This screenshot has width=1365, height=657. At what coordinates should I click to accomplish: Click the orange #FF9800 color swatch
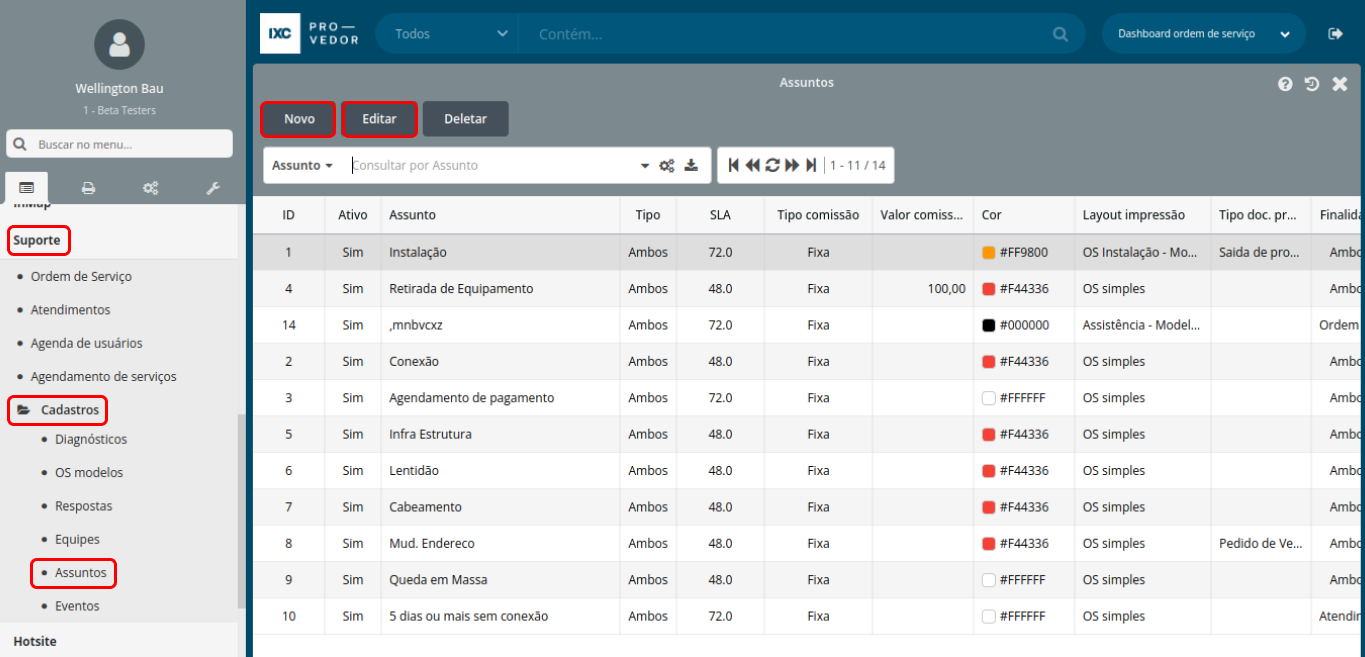tap(988, 253)
